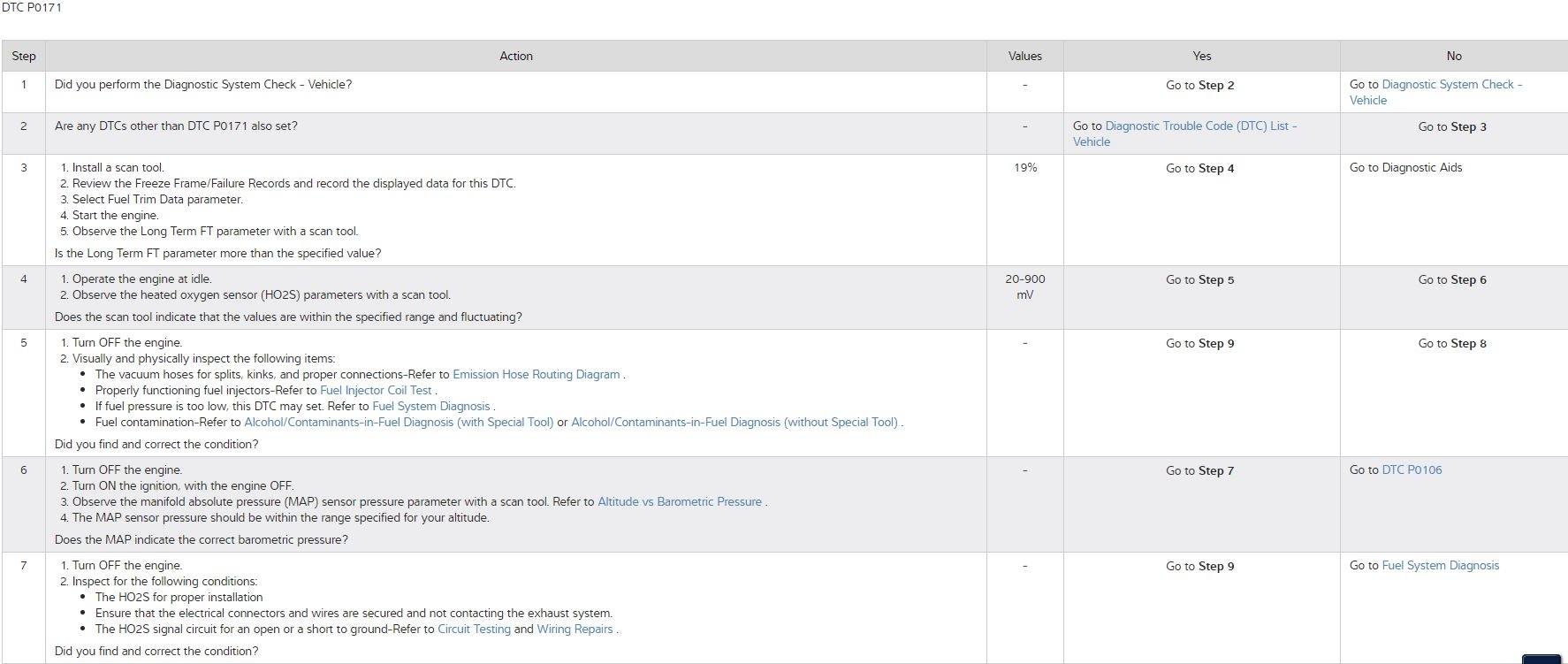
Task: Open Alcohol/Contaminants-in-Fuel Diagnosis (without Special Tool) link
Action: [734, 423]
